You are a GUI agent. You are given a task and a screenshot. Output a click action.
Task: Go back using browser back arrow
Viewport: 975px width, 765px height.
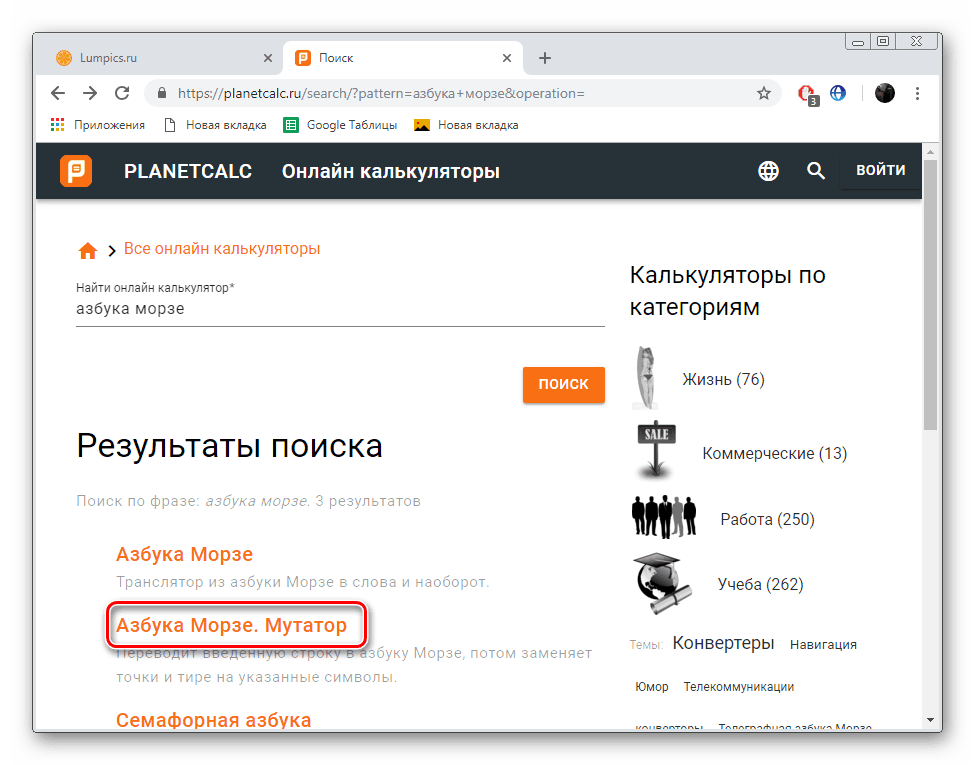tap(58, 93)
